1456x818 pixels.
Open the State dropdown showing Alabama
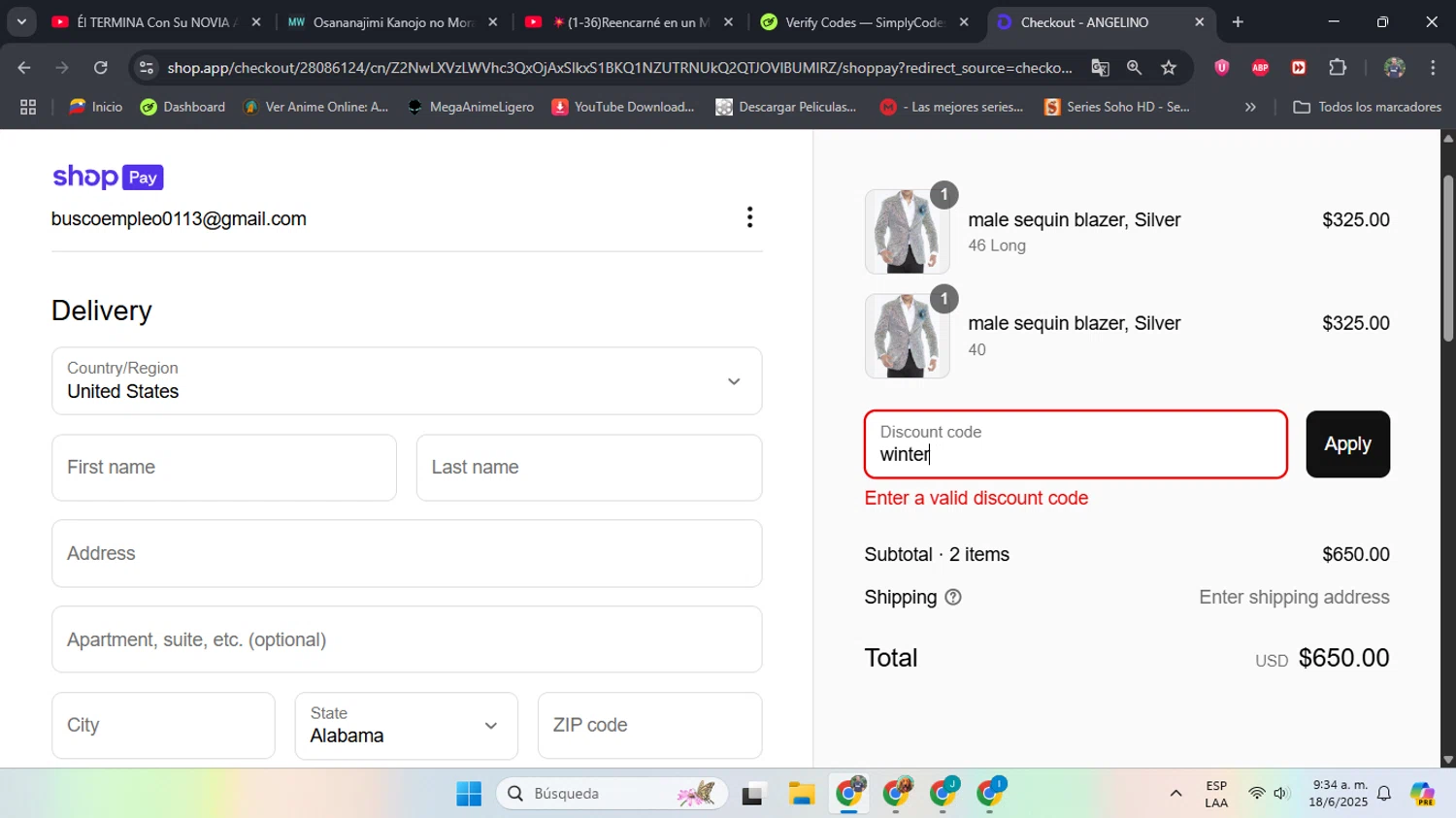(407, 726)
